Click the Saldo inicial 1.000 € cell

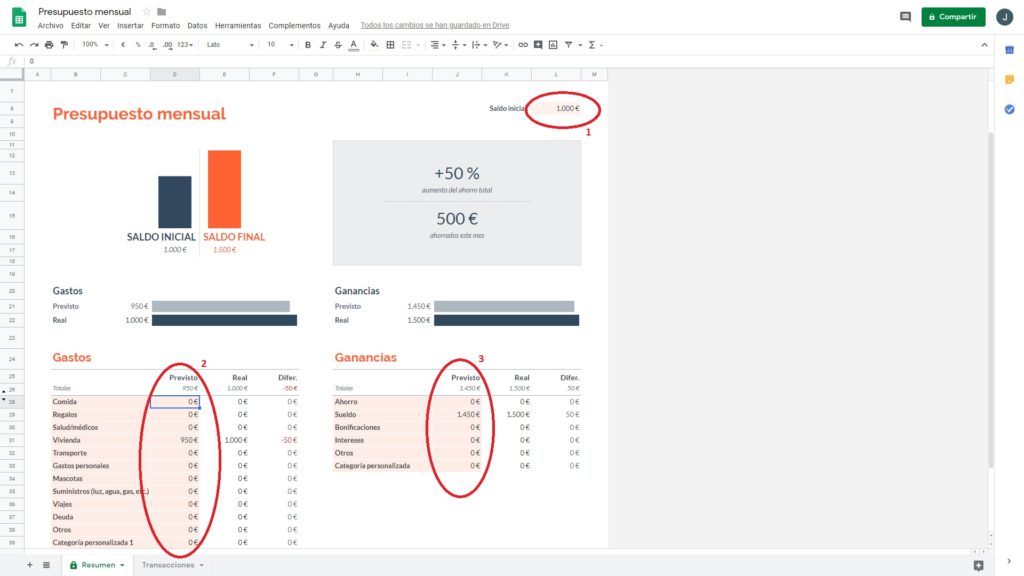557,108
